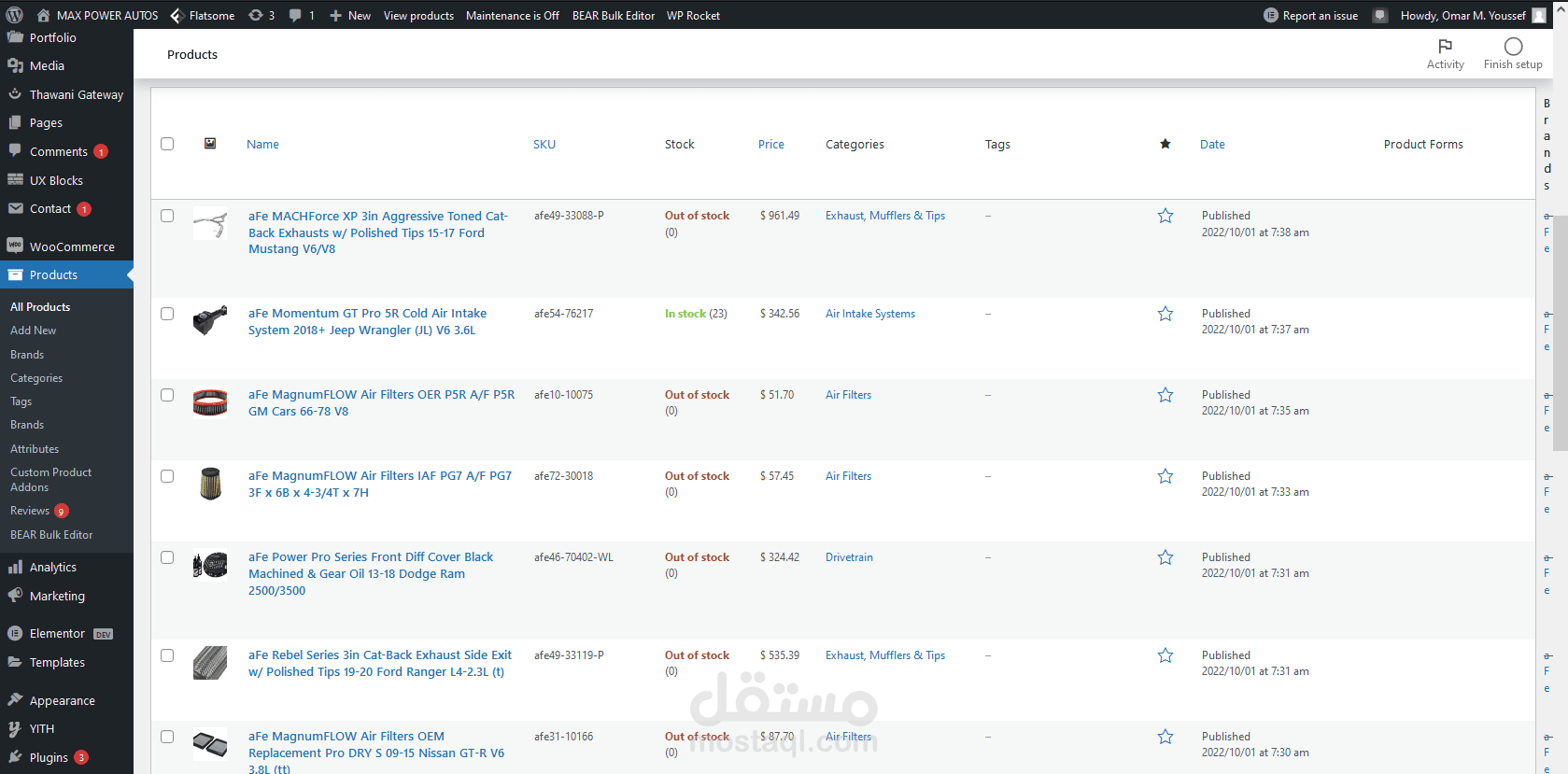This screenshot has width=1568, height=774.
Task: Sort products by Date column
Action: [1212, 144]
